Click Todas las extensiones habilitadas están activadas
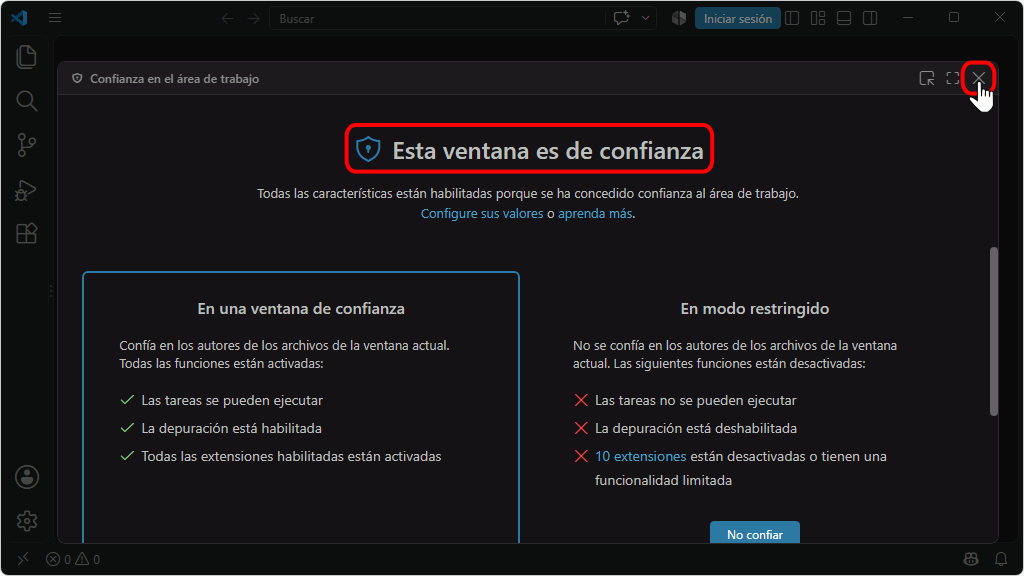Image resolution: width=1024 pixels, height=576 pixels. pos(291,456)
